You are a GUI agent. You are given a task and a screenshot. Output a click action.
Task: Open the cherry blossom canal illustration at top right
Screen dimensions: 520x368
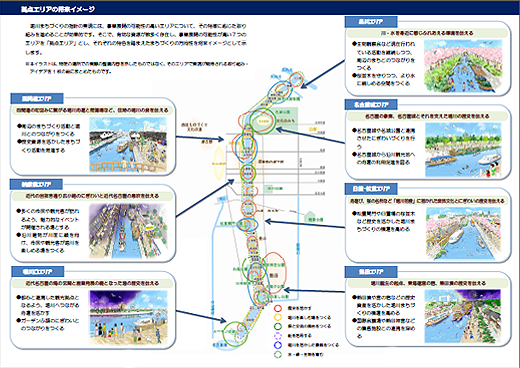pyautogui.click(x=463, y=66)
